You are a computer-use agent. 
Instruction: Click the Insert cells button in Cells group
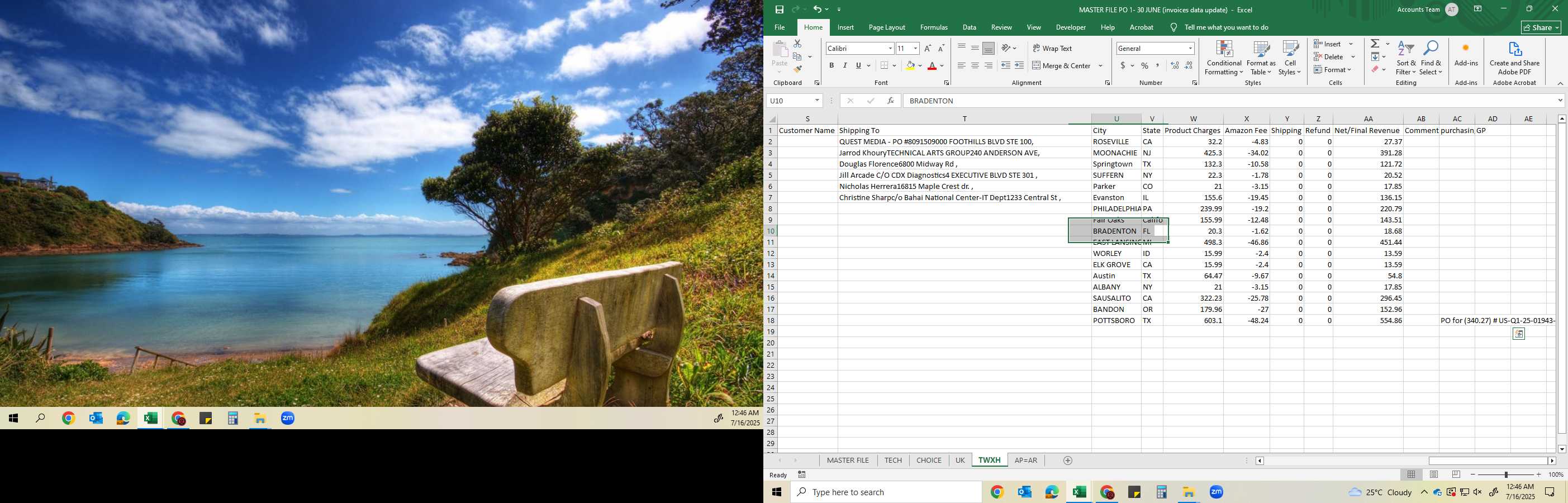(1328, 44)
